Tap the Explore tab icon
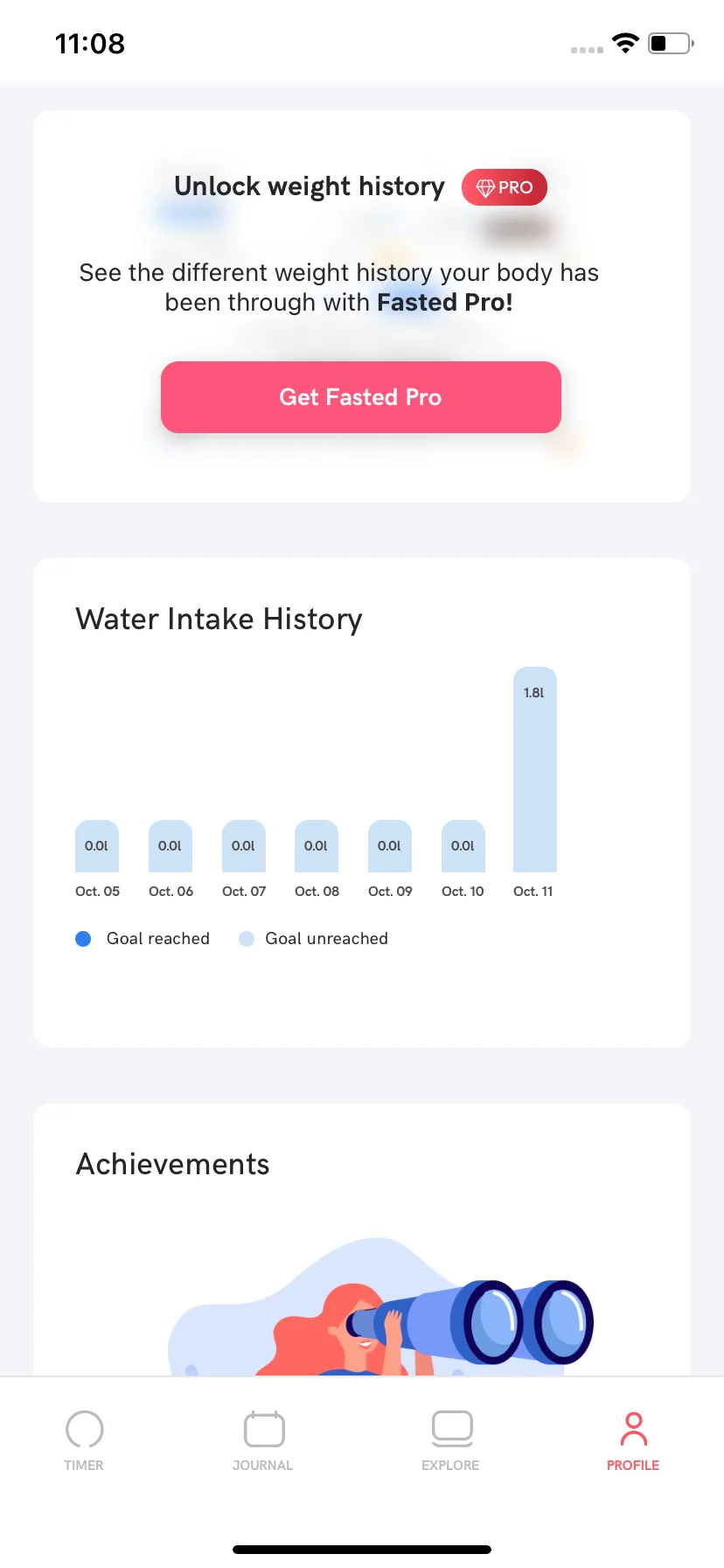 tap(452, 1429)
